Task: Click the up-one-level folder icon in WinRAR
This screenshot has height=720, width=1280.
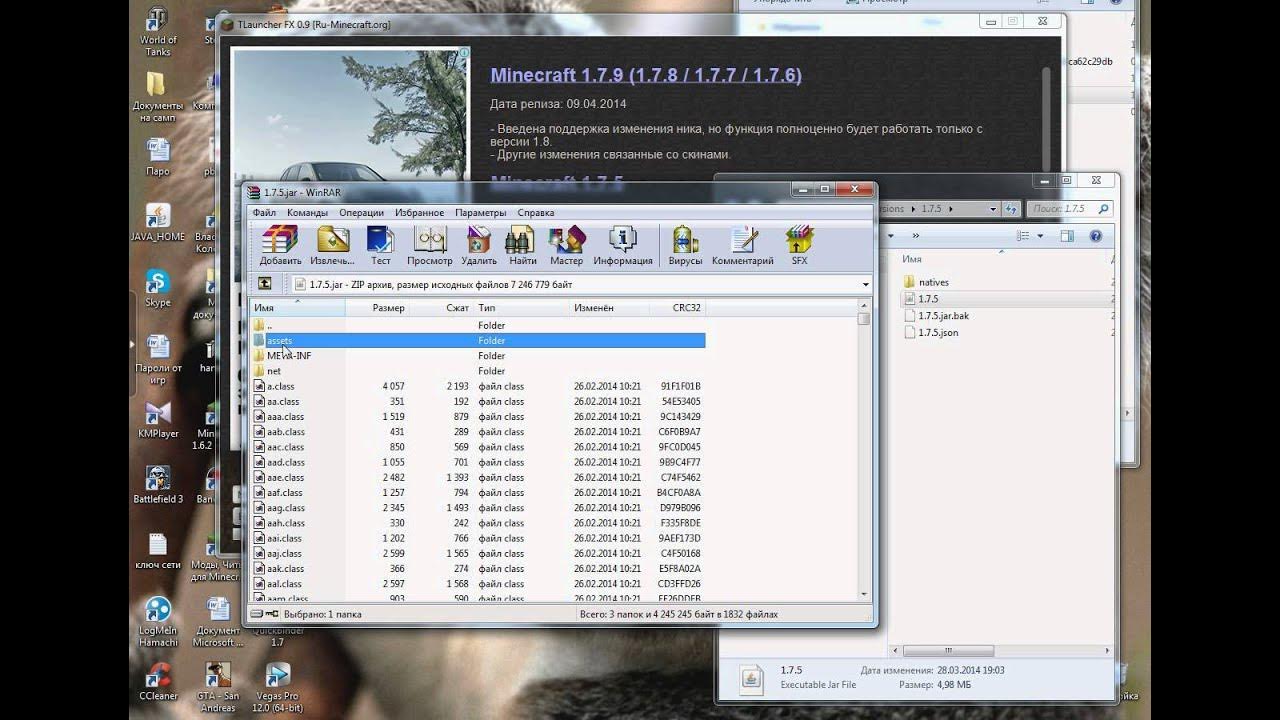Action: [x=265, y=284]
